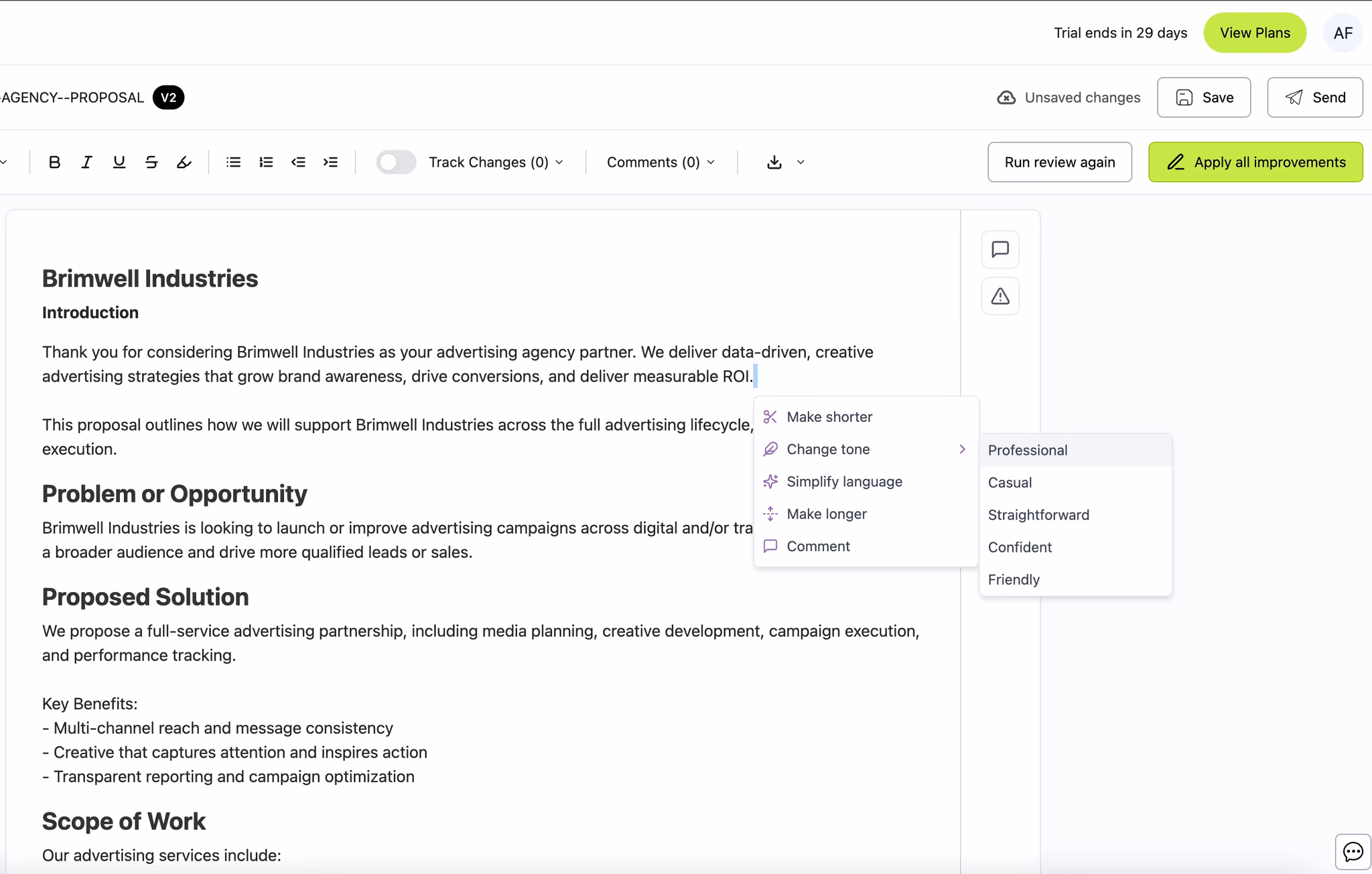1372x874 pixels.
Task: Open the chat support bubble
Action: (x=1353, y=851)
